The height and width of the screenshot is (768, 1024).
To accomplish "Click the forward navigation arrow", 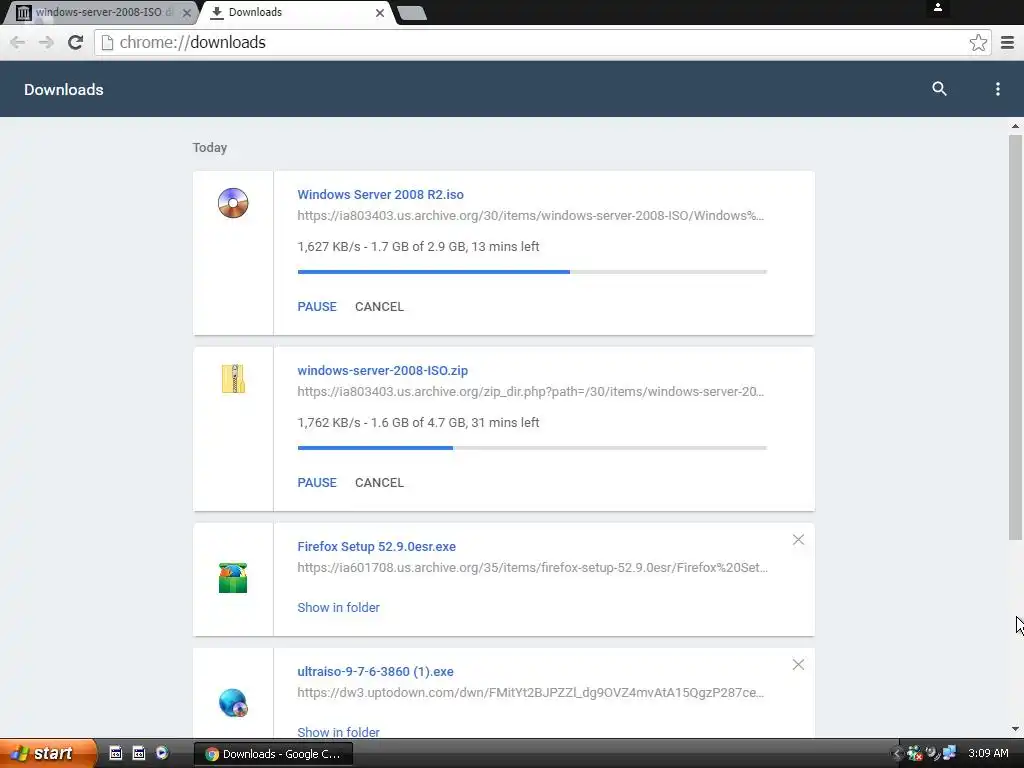I will 46,42.
